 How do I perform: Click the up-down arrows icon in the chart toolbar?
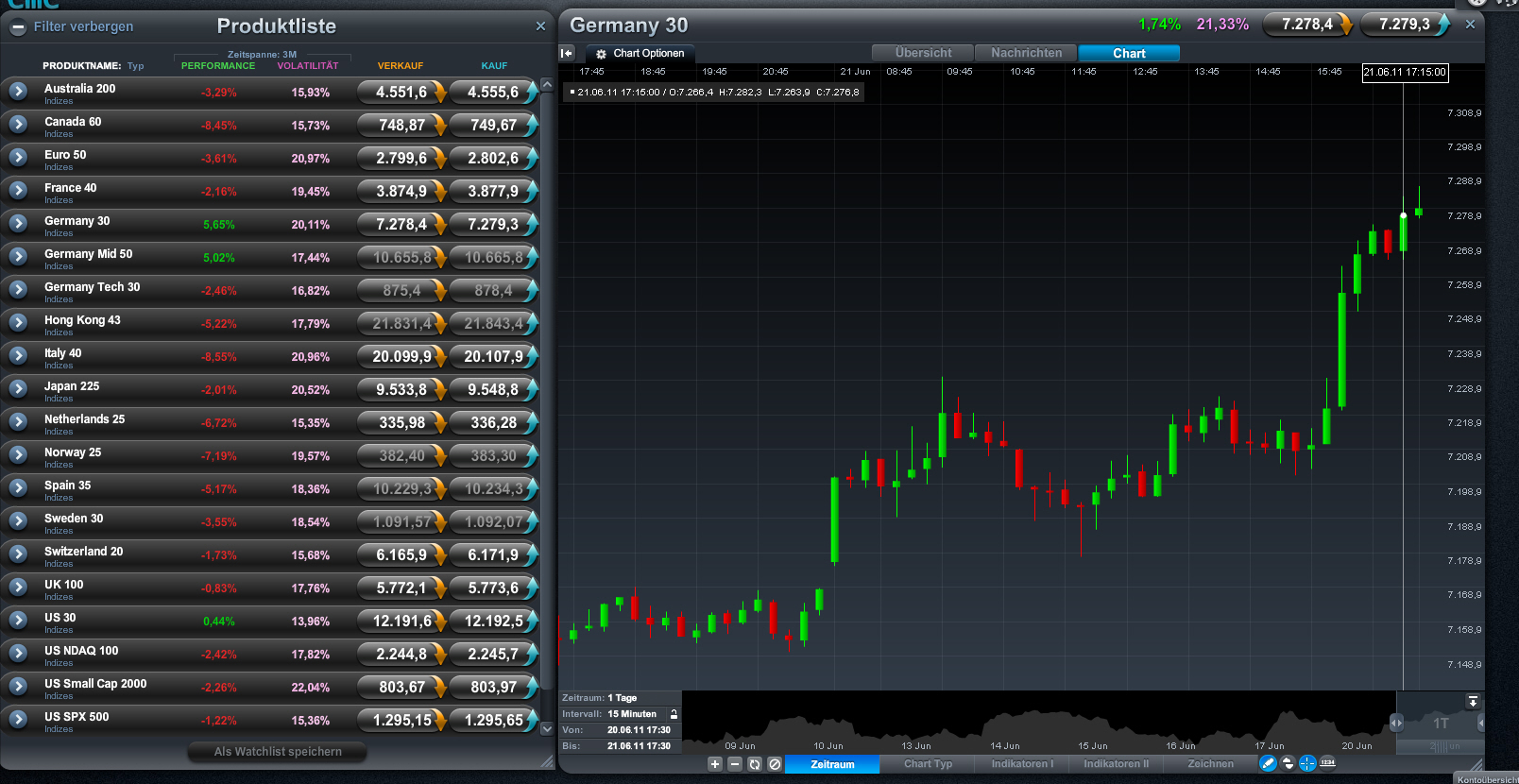coord(1288,763)
